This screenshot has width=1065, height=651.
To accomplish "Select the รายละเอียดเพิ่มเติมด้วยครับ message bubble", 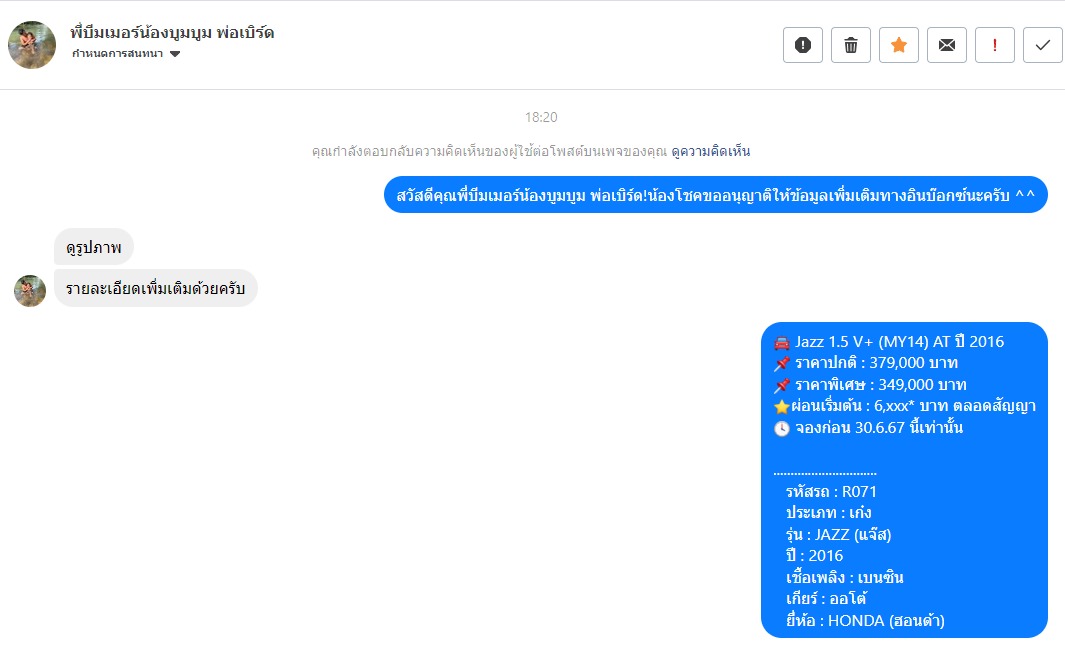I will tap(156, 288).
